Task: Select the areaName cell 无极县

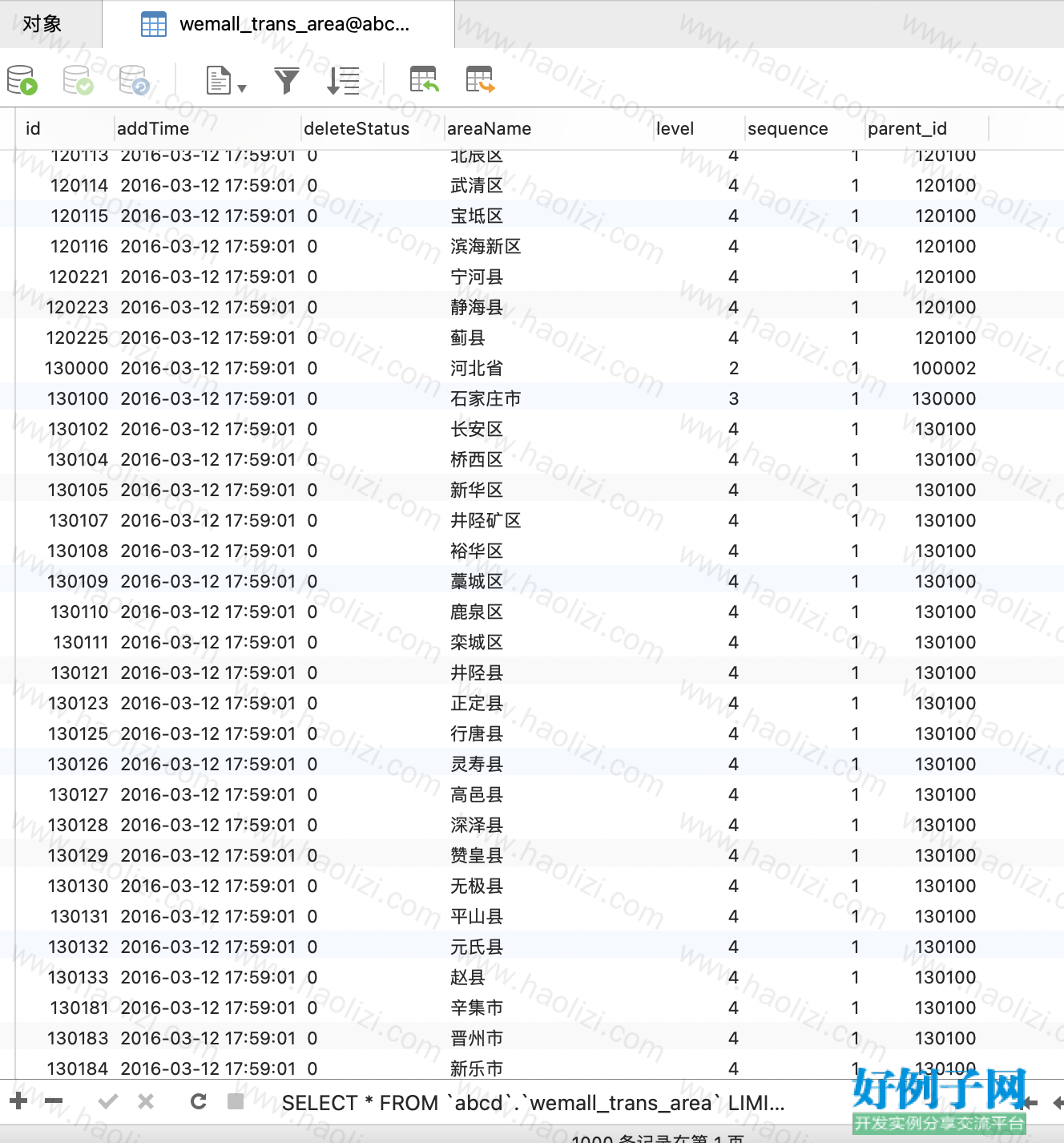Action: point(476,886)
